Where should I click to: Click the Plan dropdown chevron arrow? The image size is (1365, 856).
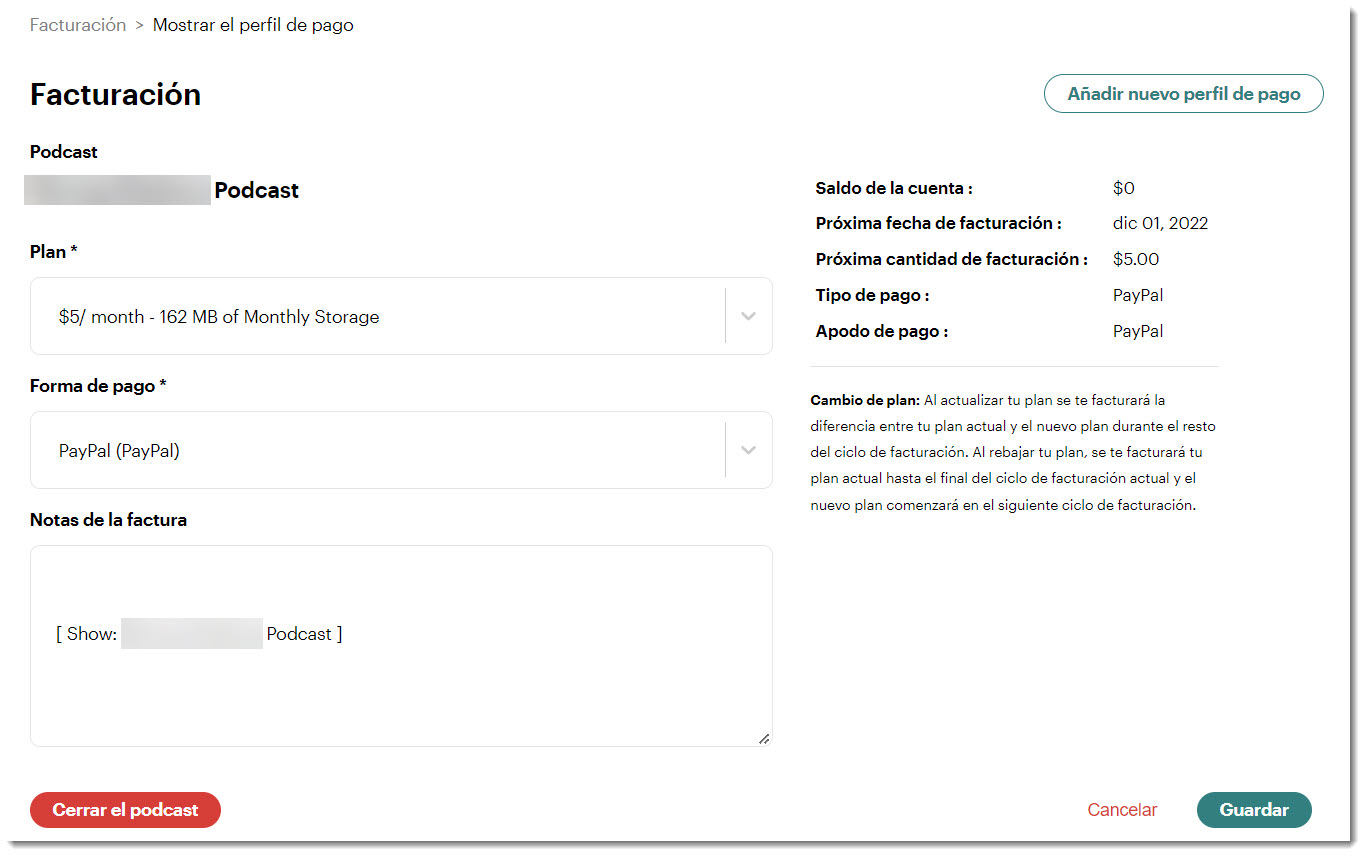pyautogui.click(x=748, y=316)
